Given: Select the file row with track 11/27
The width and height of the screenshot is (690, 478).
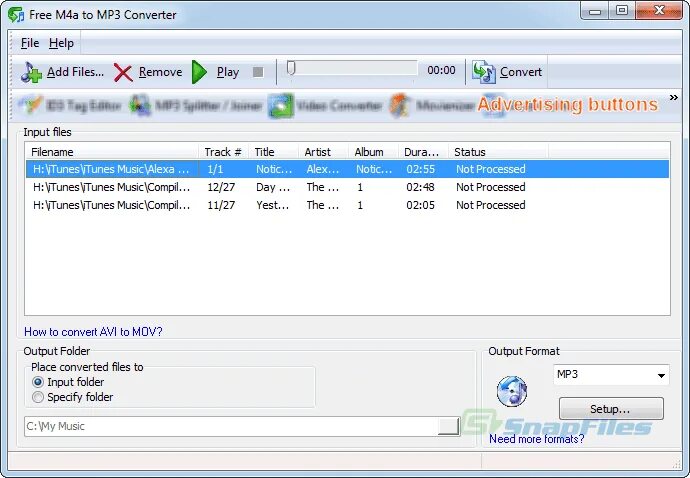Looking at the screenshot, I should click(347, 206).
